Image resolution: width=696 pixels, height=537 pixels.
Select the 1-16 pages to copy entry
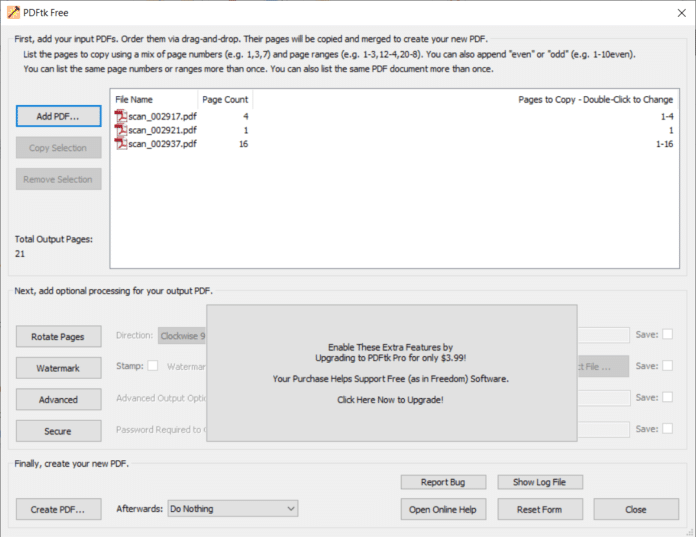(664, 144)
